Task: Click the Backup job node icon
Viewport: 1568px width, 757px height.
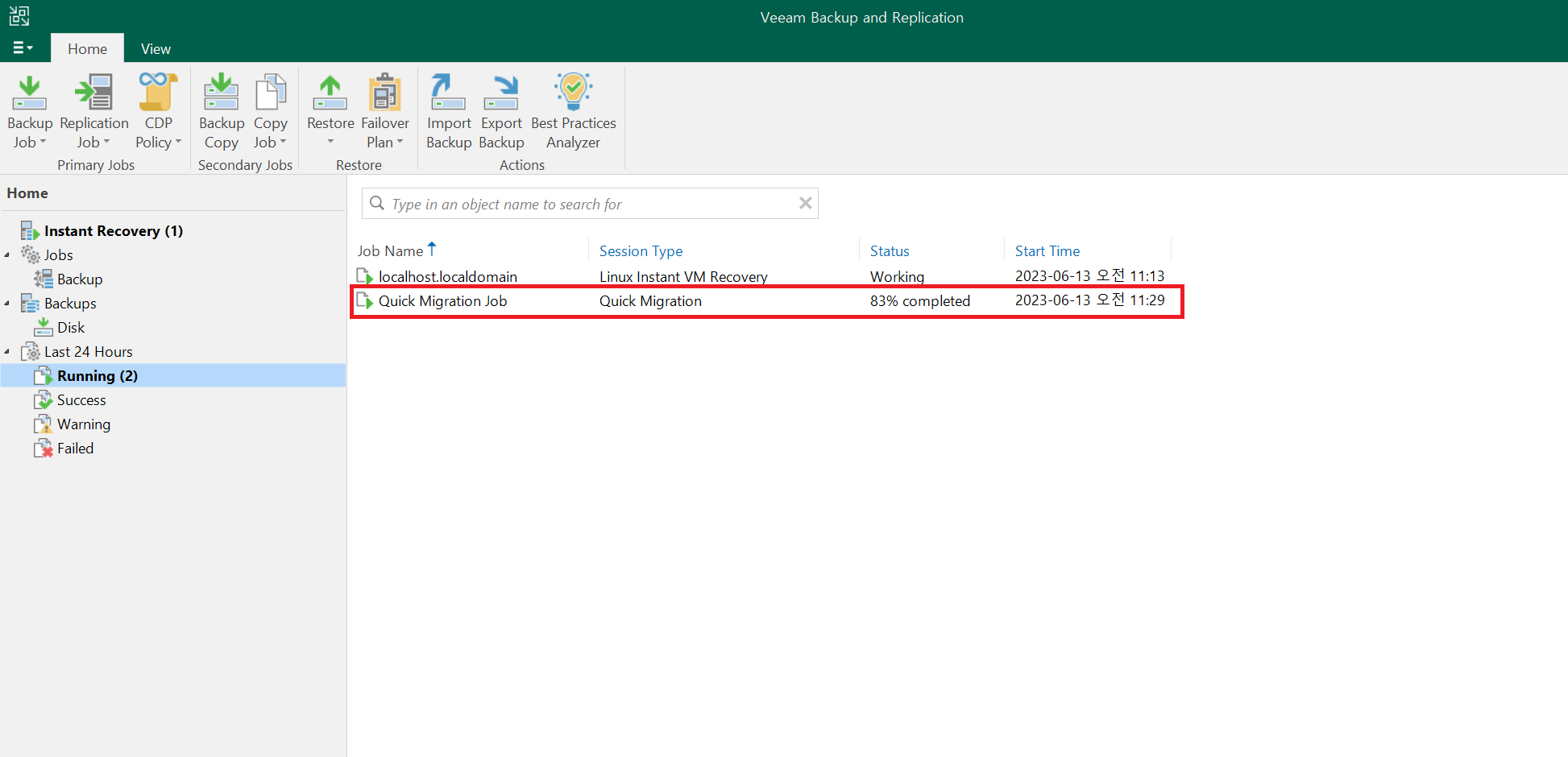Action: click(43, 279)
